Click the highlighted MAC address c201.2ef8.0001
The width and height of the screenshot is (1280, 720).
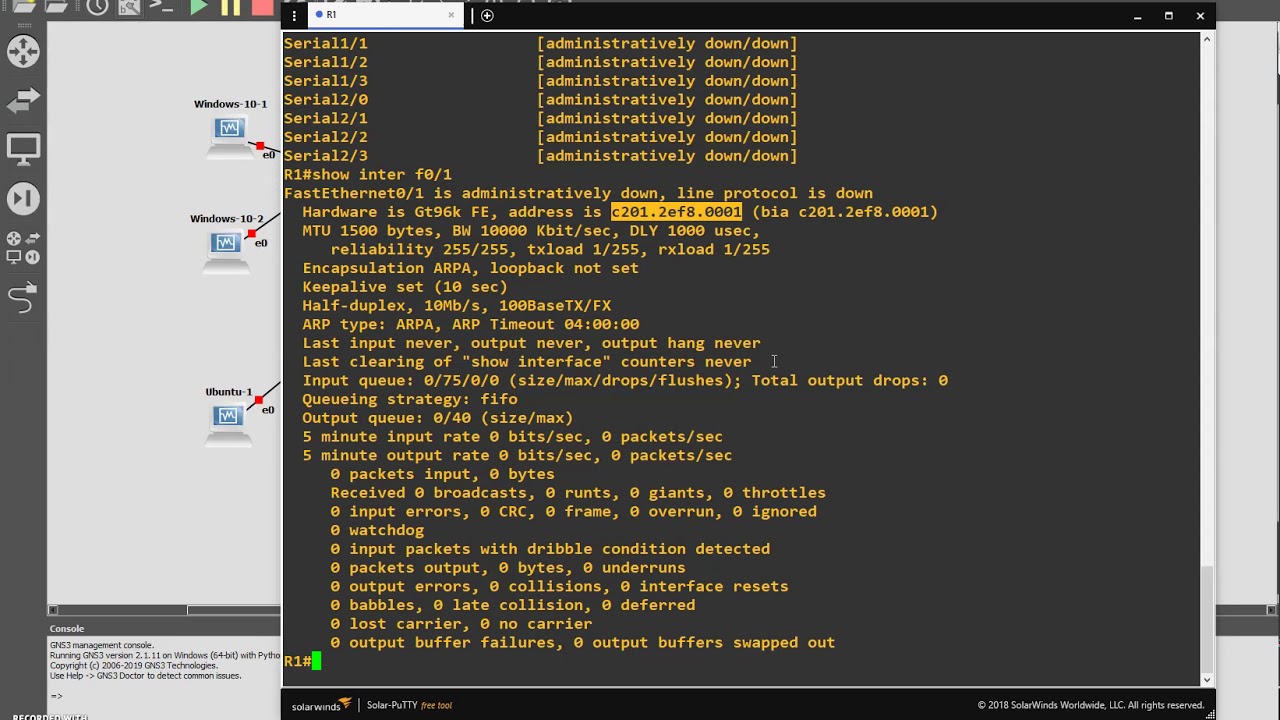[676, 212]
